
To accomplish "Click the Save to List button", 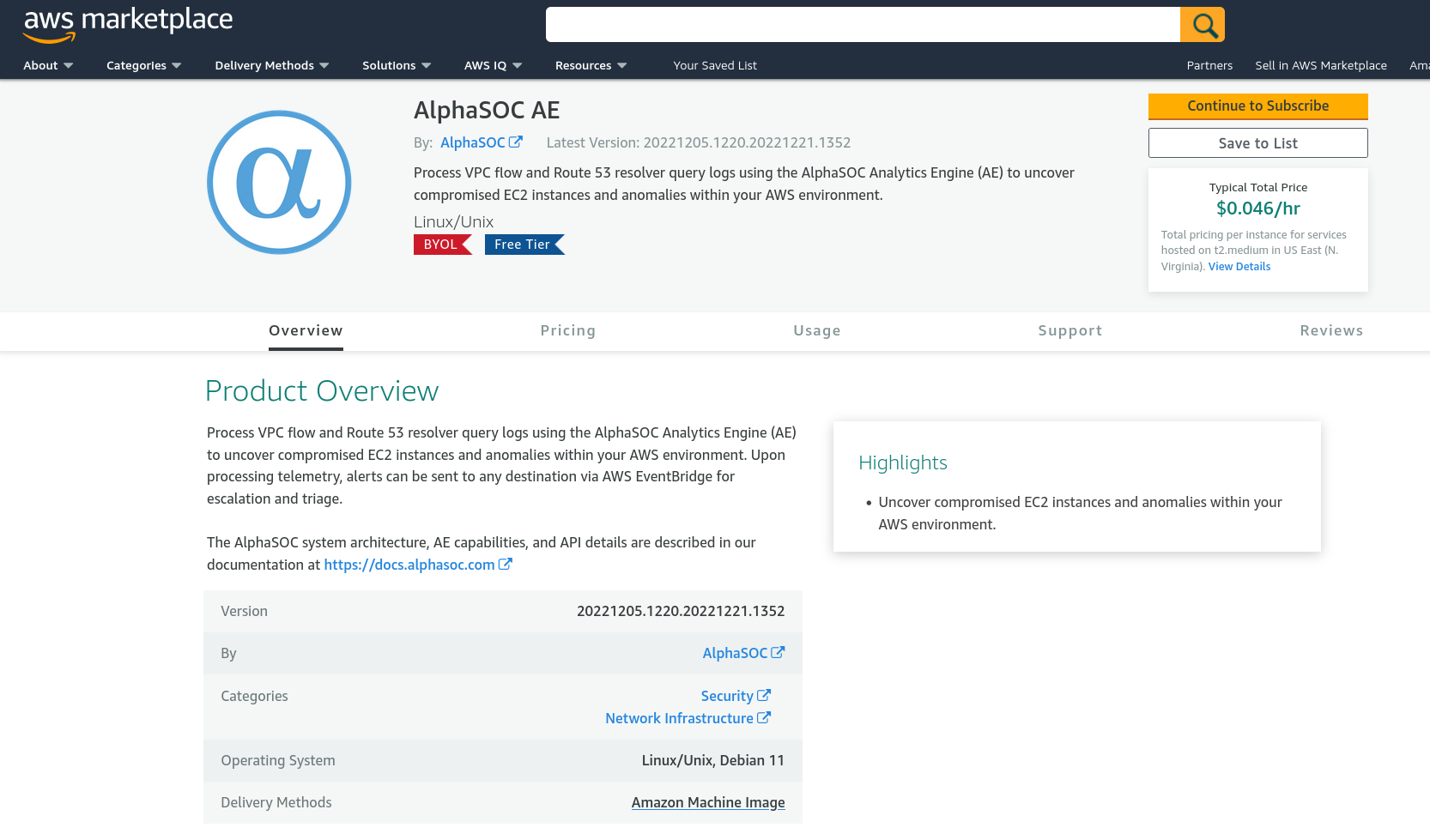I will click(1257, 143).
